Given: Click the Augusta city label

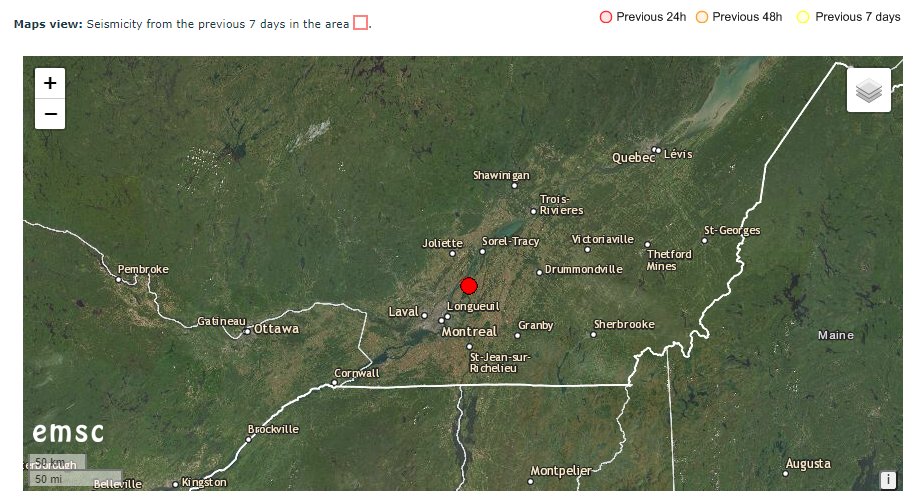Looking at the screenshot, I should click(x=808, y=464).
